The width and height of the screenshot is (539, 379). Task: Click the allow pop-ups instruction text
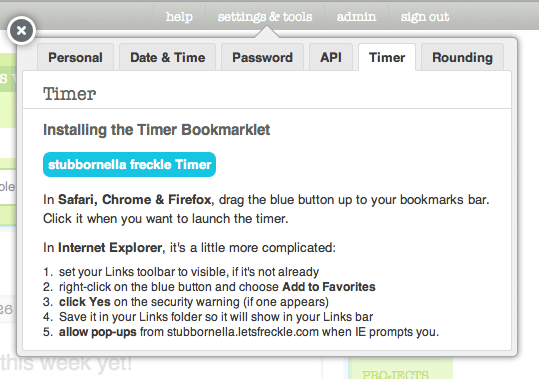98,332
